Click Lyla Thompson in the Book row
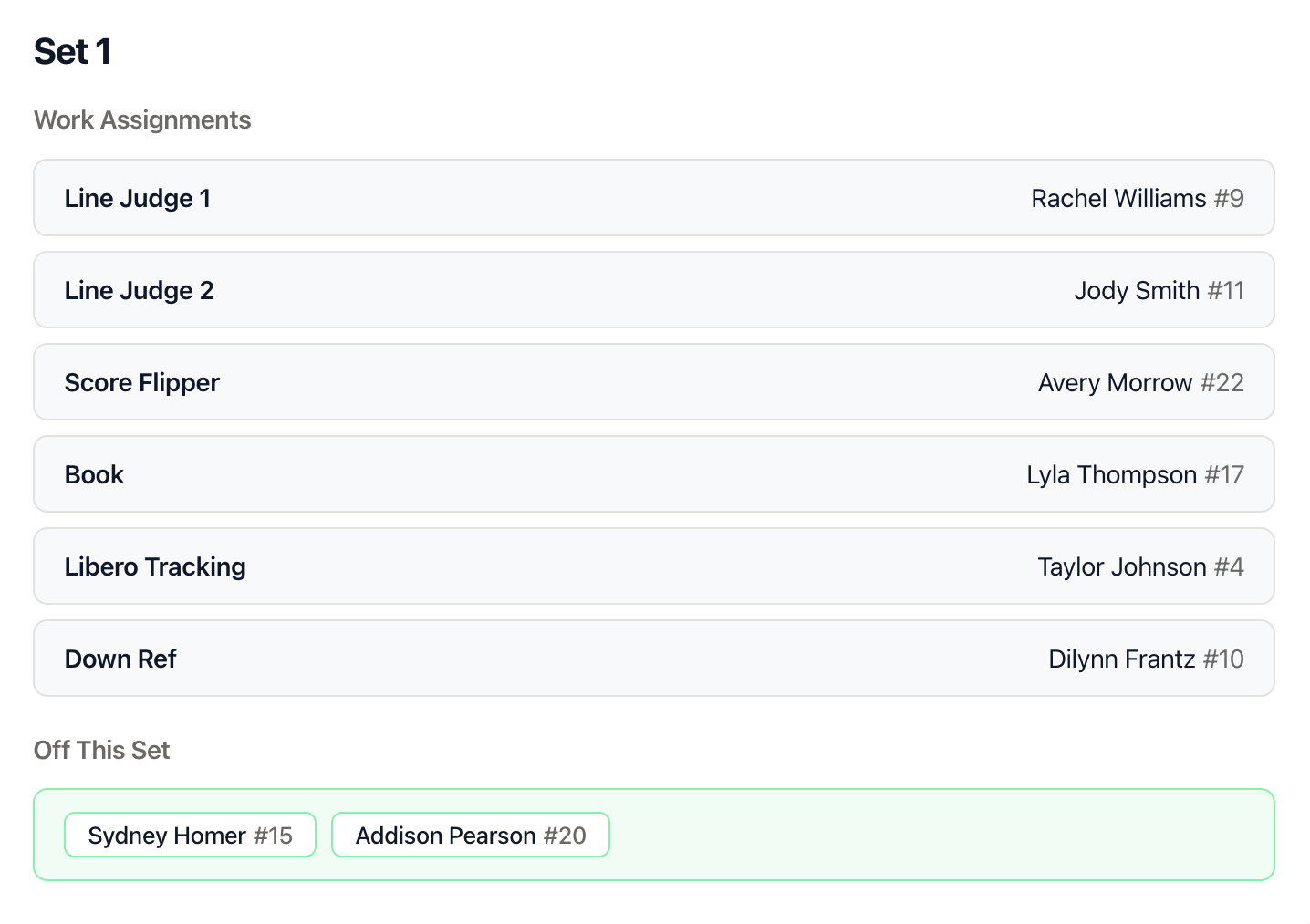 pyautogui.click(x=1111, y=475)
